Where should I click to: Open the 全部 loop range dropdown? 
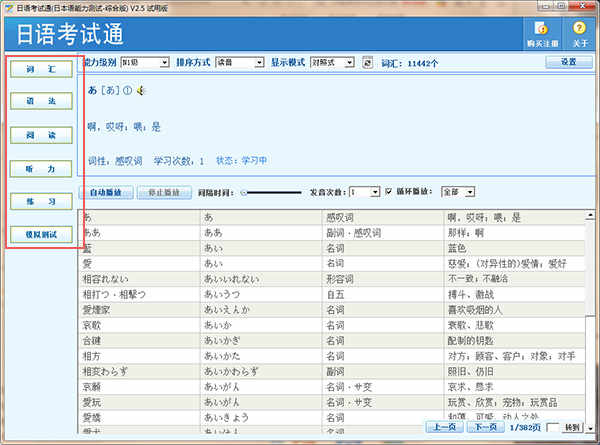456,191
